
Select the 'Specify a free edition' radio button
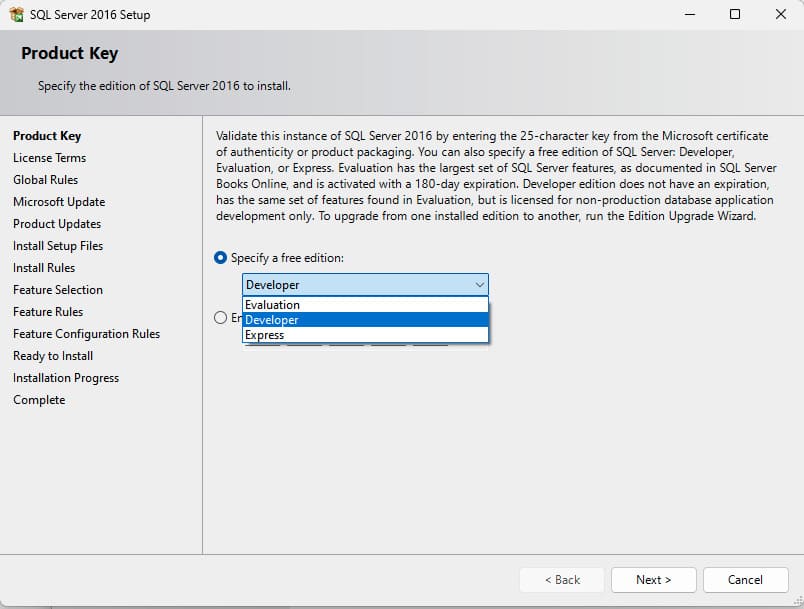pos(220,258)
